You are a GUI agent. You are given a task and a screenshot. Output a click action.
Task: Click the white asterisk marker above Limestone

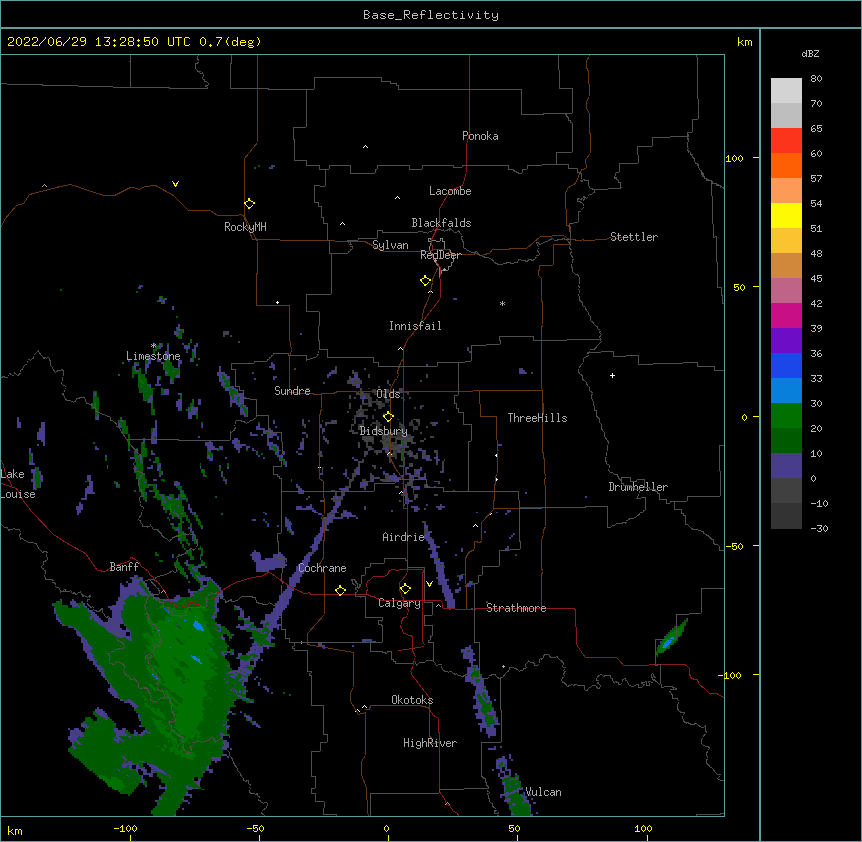coord(153,346)
